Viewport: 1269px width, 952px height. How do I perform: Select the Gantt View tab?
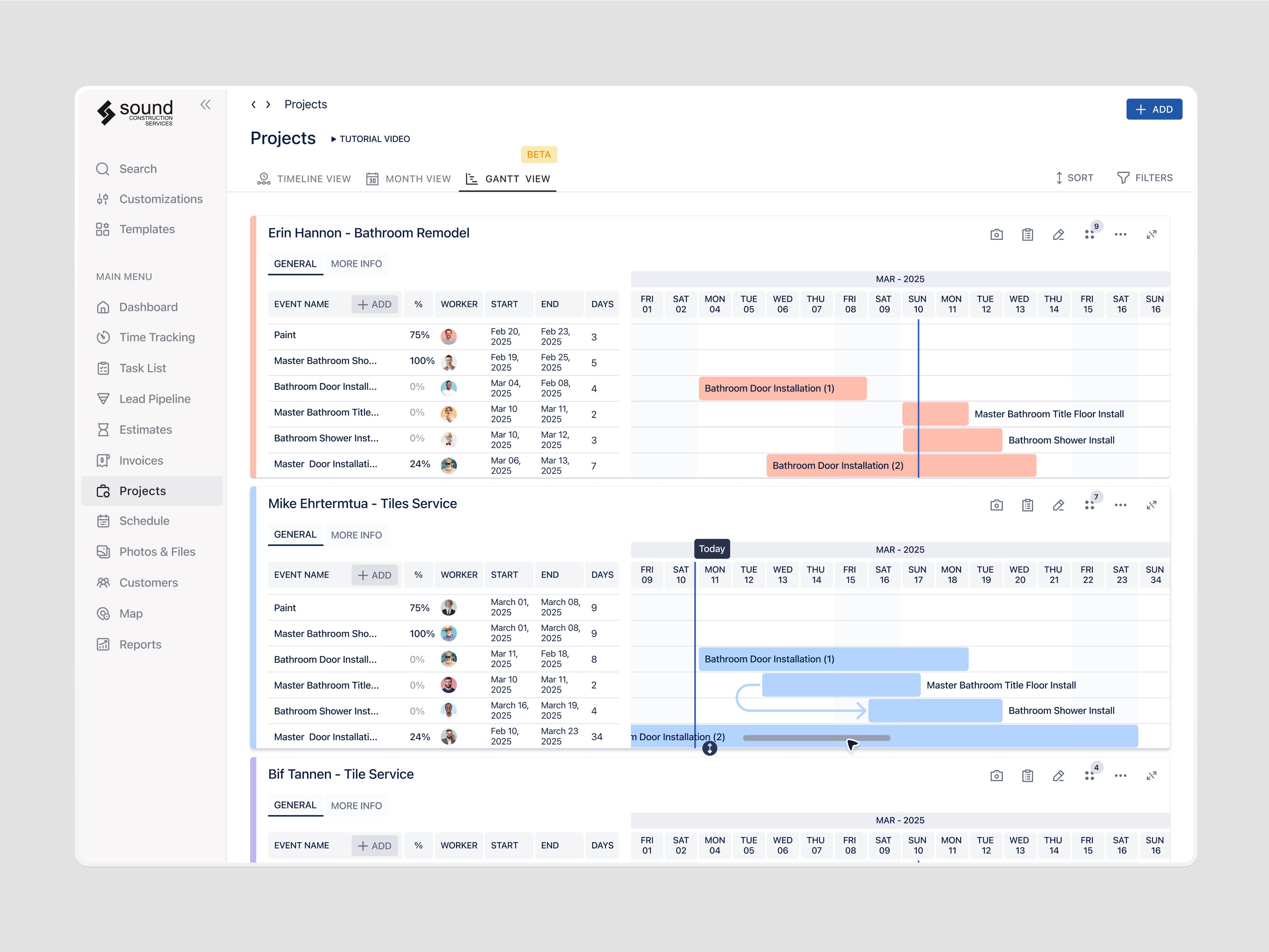508,179
